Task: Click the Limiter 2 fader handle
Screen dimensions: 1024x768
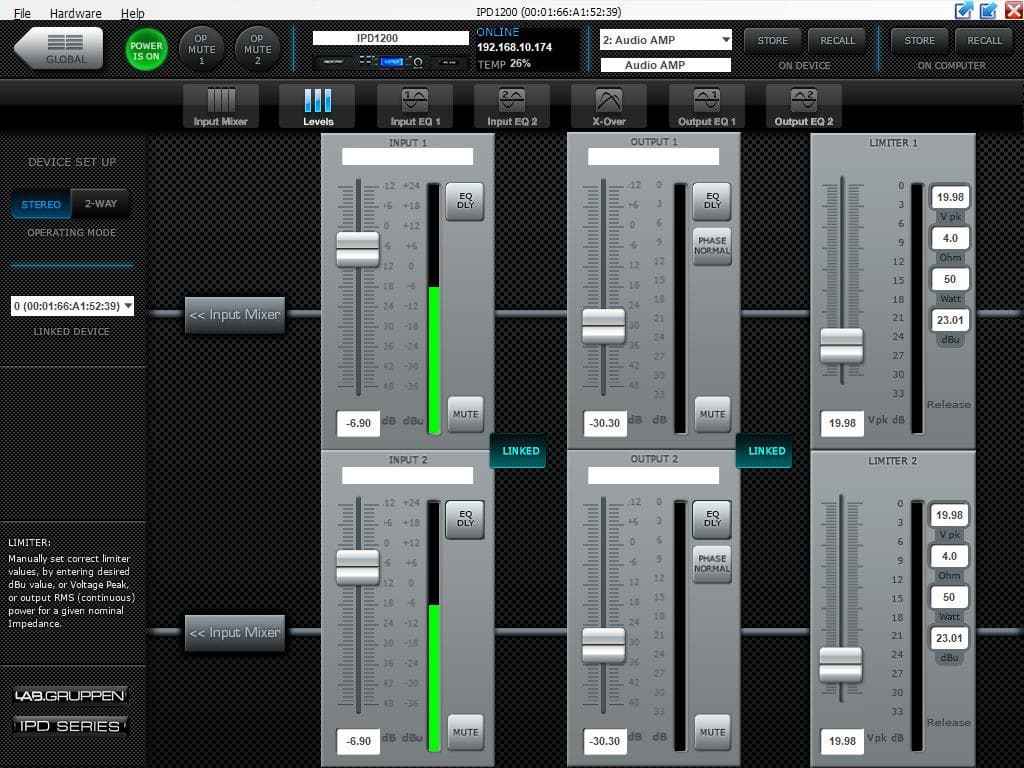Action: 840,664
